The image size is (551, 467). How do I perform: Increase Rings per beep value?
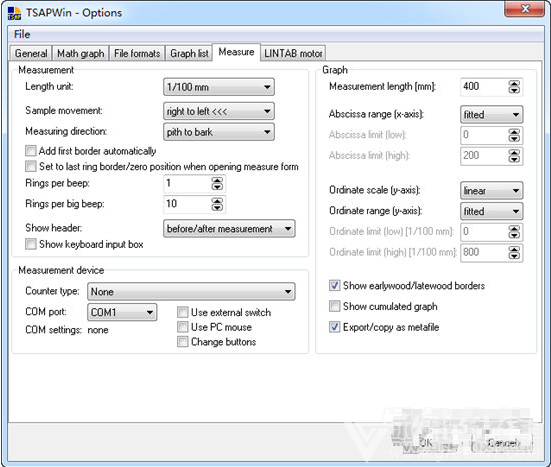point(217,181)
